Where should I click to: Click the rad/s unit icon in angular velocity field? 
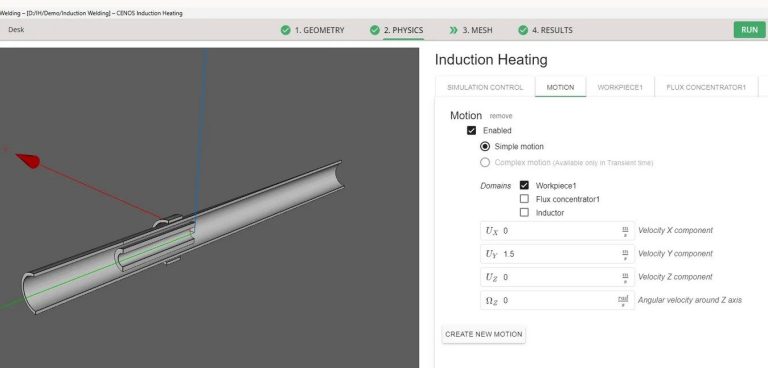point(623,300)
